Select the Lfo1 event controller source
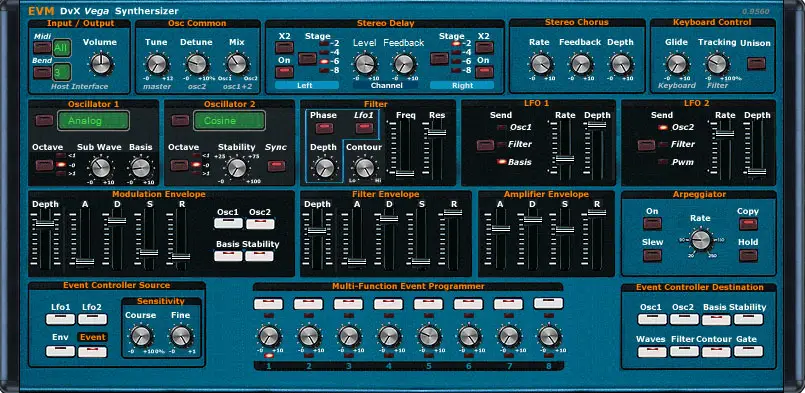The height and width of the screenshot is (393, 805). [60, 319]
